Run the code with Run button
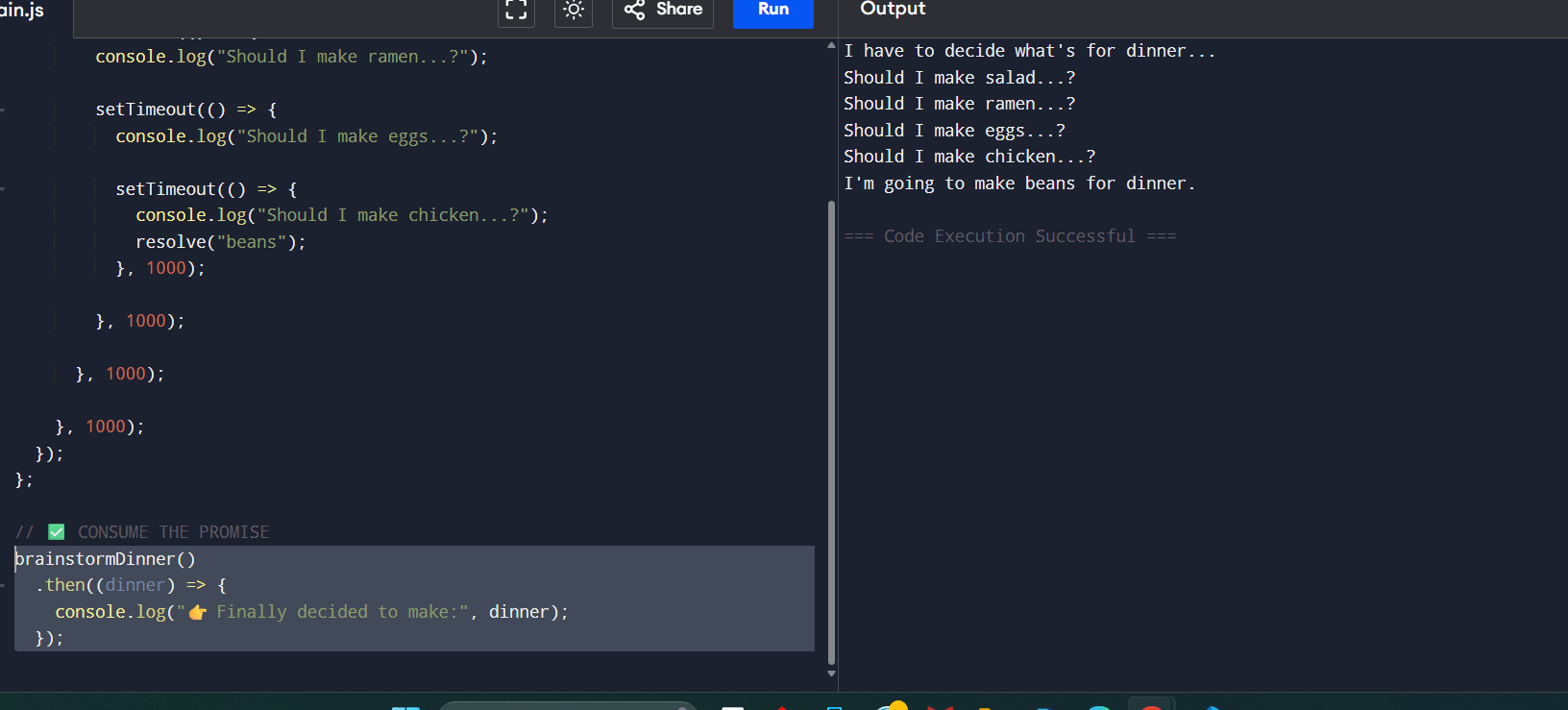The width and height of the screenshot is (1568, 710). [772, 10]
